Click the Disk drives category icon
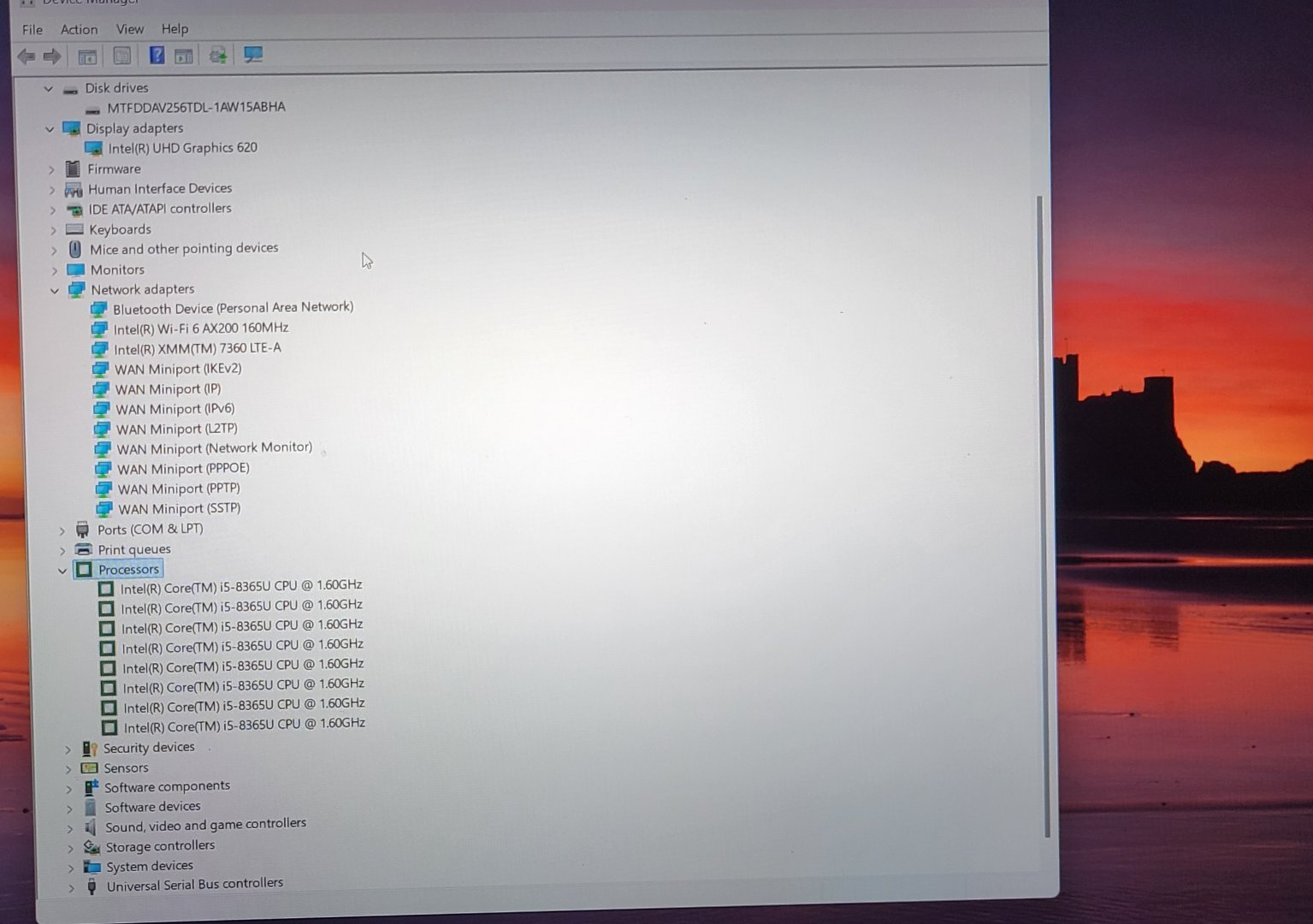1313x924 pixels. pyautogui.click(x=70, y=89)
